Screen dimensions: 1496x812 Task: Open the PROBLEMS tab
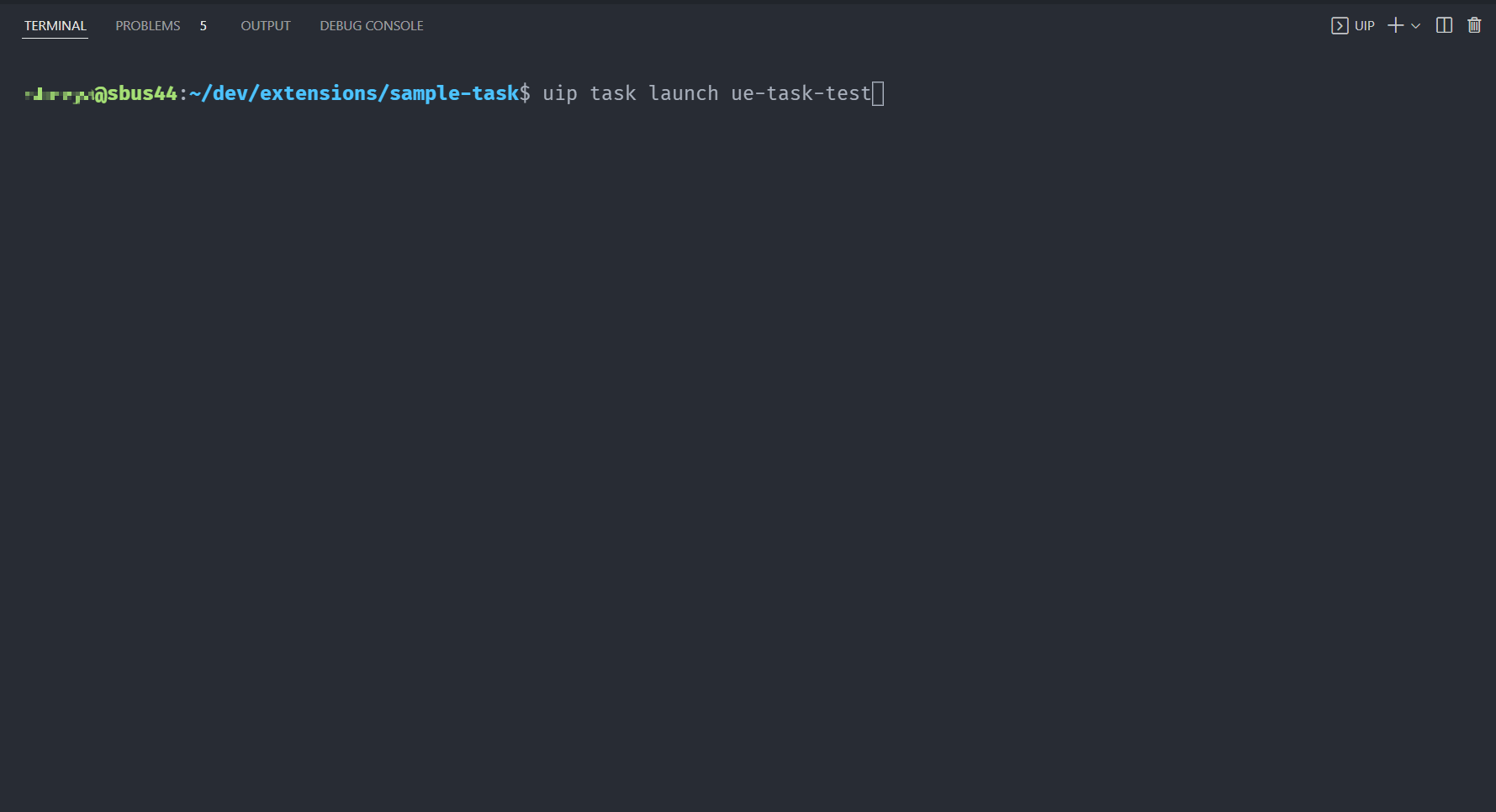point(148,26)
